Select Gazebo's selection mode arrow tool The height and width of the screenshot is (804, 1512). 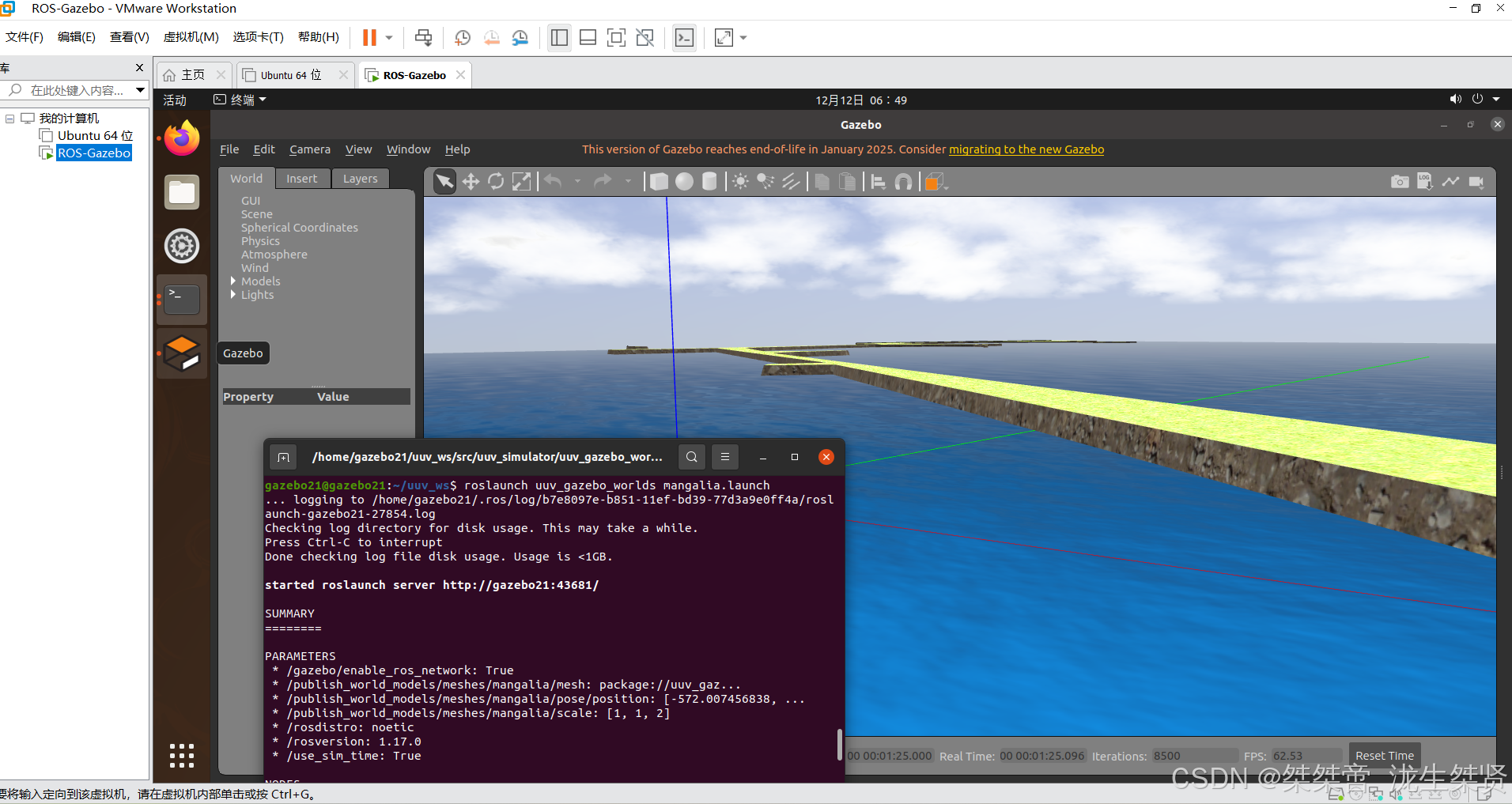[445, 182]
